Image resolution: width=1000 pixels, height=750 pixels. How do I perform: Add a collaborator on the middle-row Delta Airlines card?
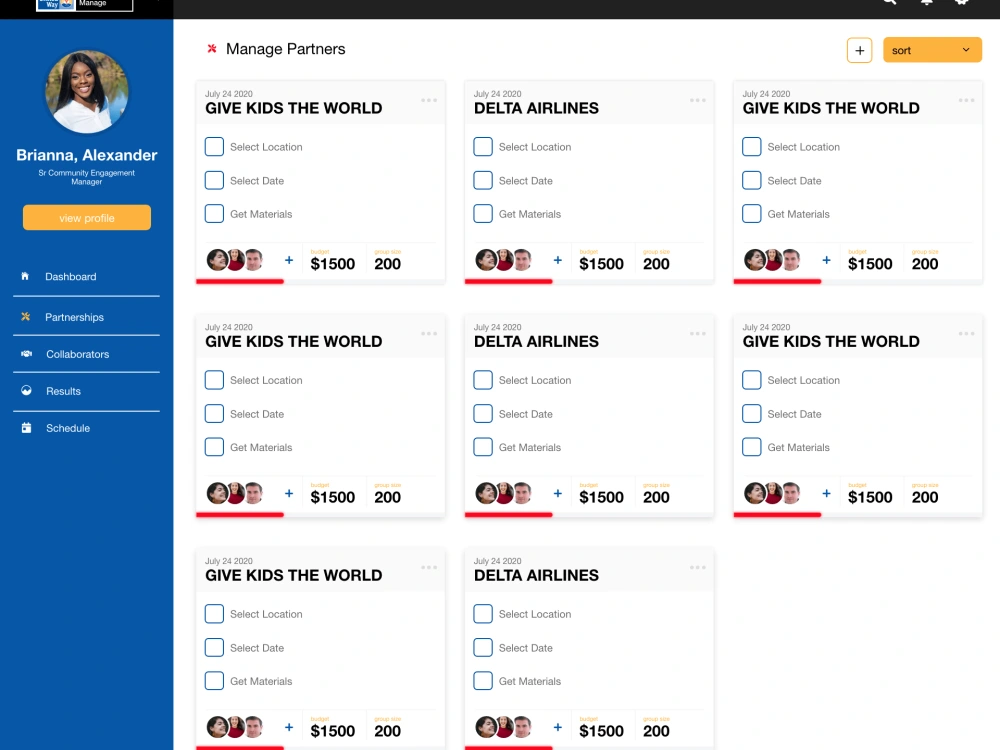pyautogui.click(x=557, y=494)
